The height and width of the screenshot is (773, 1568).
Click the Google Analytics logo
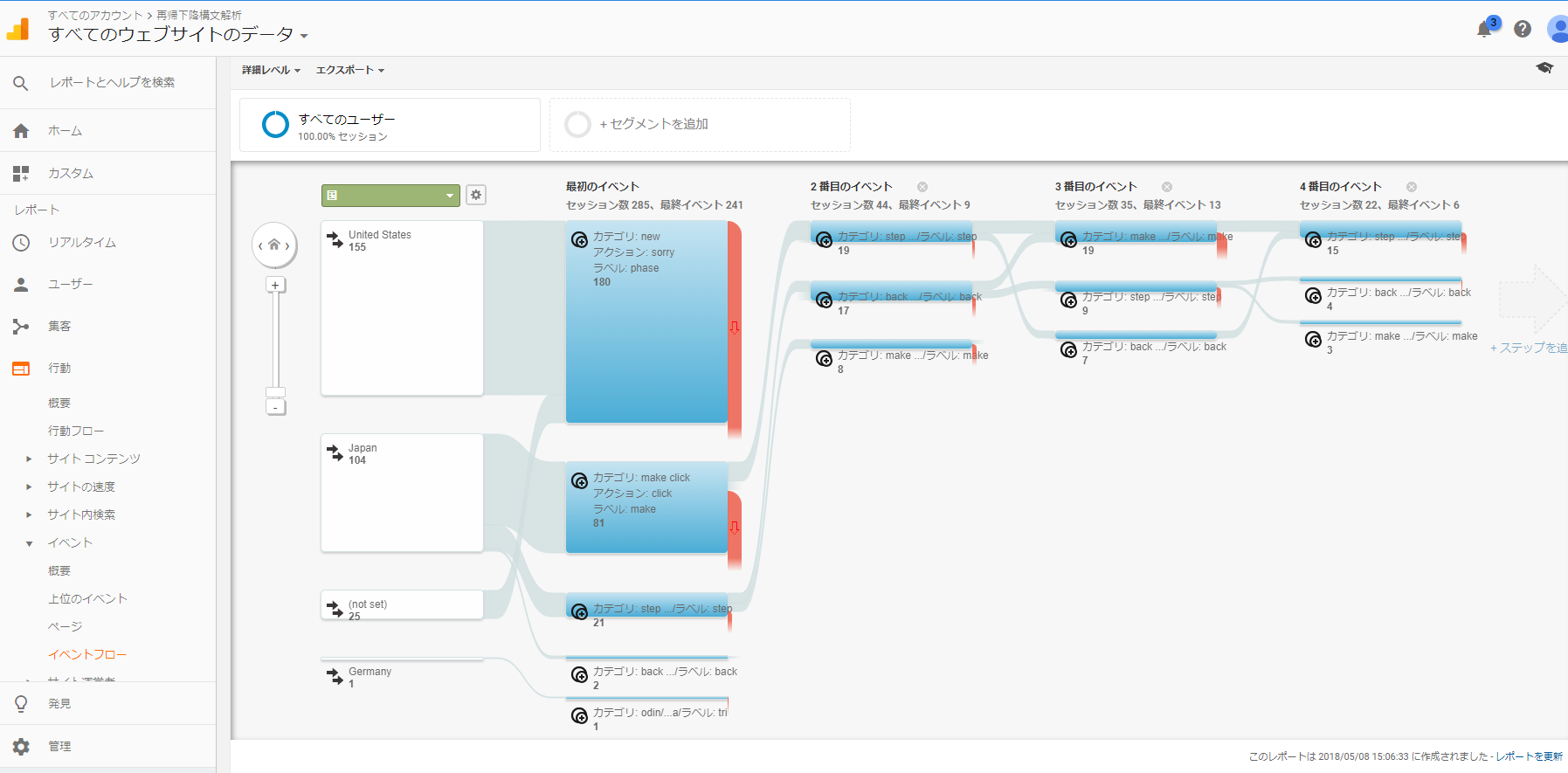pyautogui.click(x=18, y=30)
